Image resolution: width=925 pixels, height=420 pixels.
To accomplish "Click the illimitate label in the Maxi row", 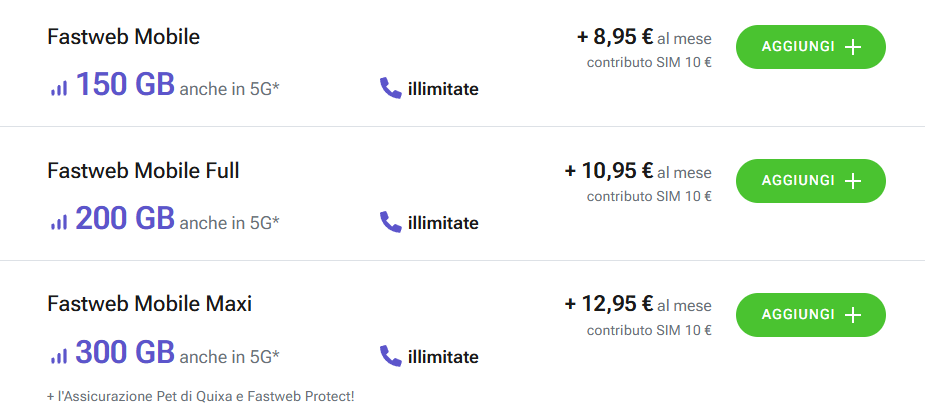I will (443, 357).
